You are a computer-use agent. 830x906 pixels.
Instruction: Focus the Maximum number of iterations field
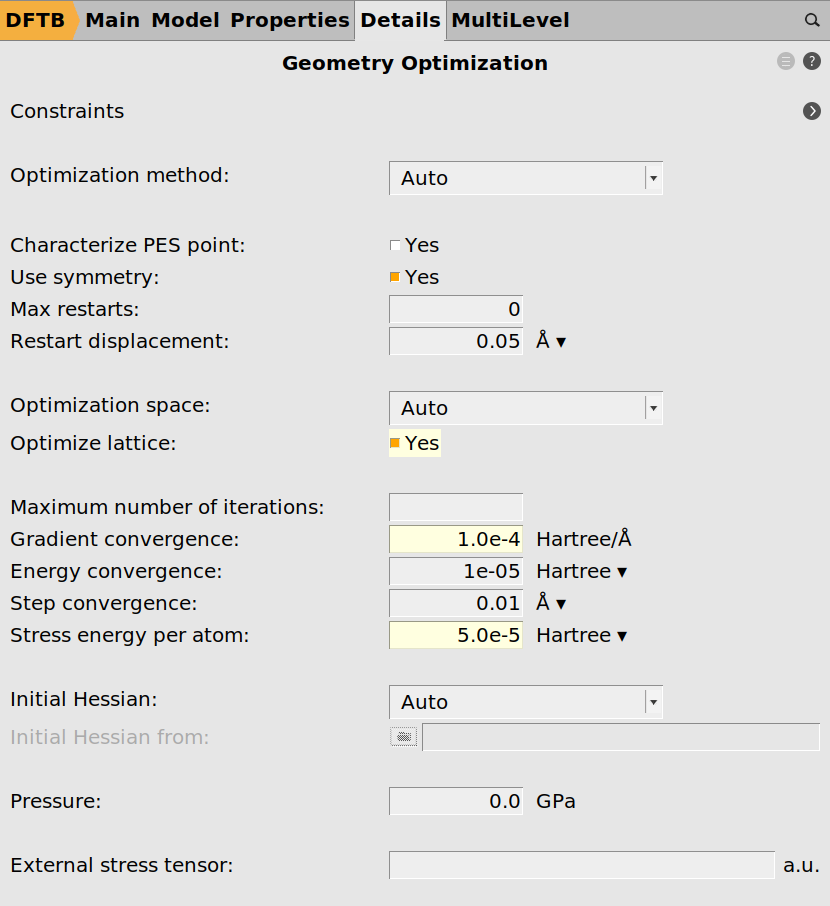tap(456, 507)
